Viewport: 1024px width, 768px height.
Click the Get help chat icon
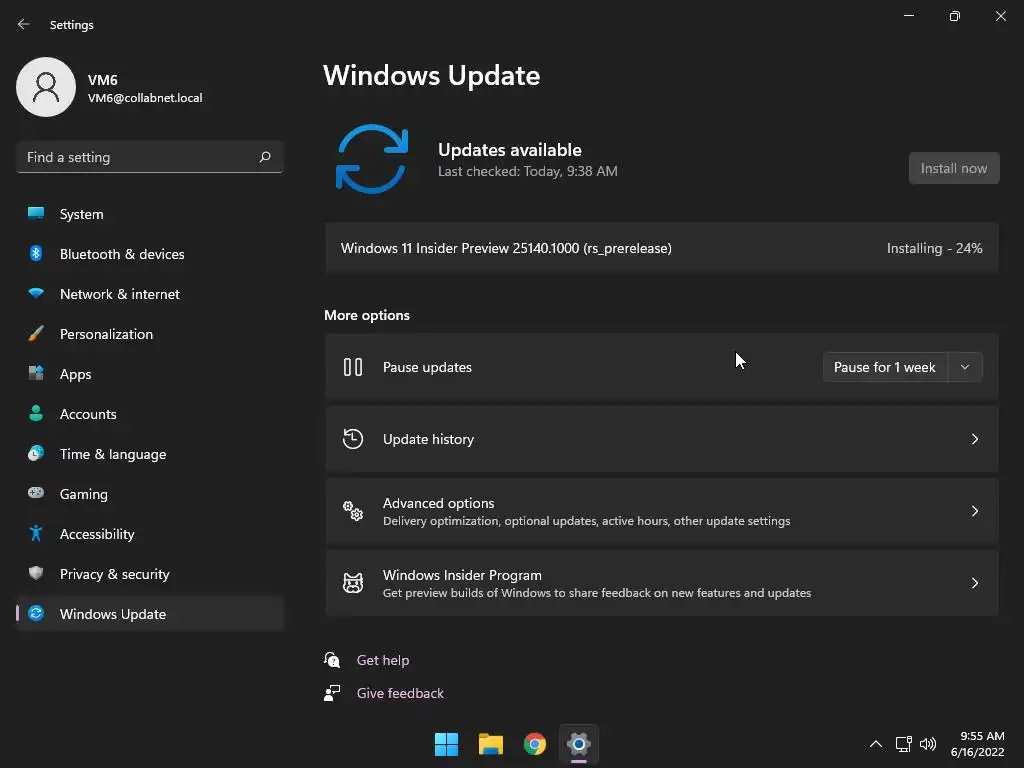tap(332, 660)
